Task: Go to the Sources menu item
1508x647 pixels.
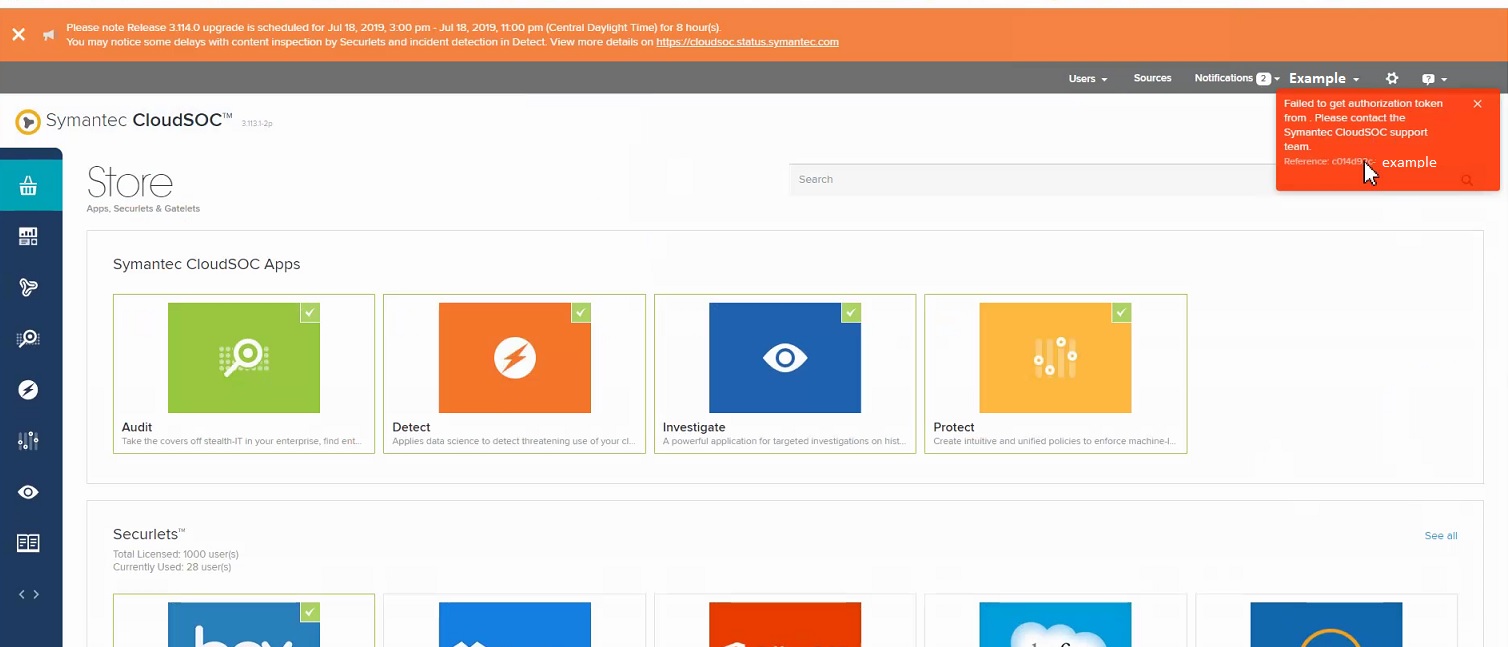Action: [1152, 78]
